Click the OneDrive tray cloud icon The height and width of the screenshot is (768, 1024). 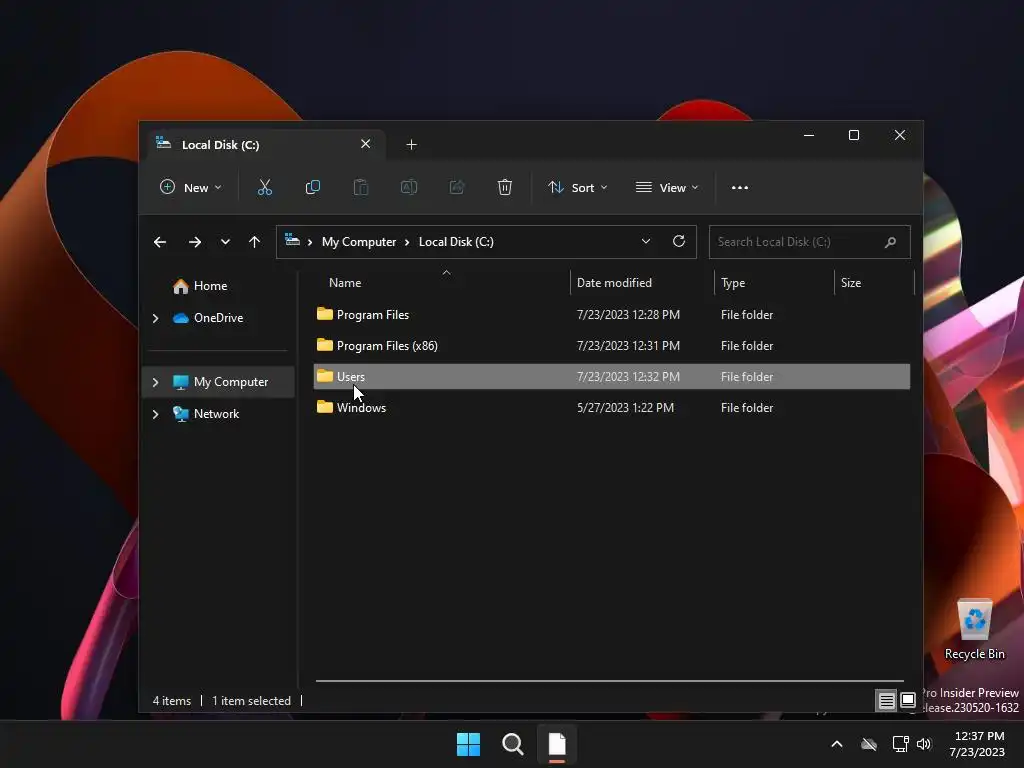869,744
